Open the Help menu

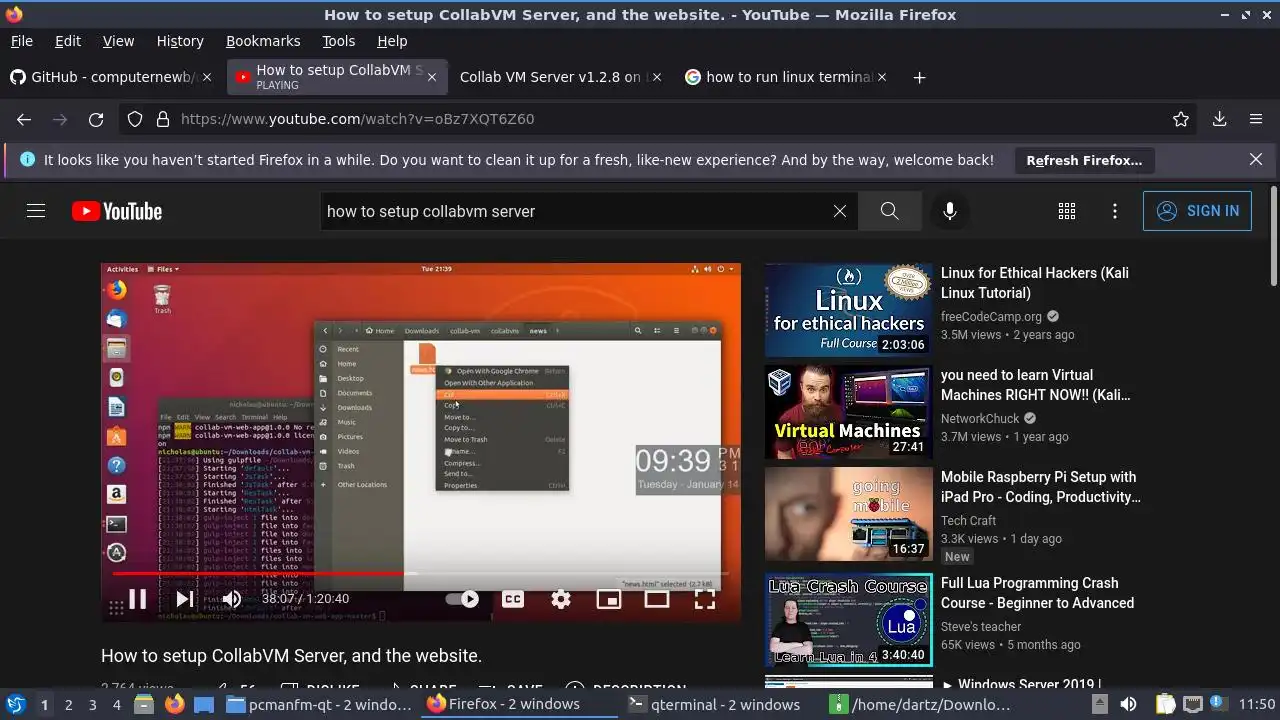pyautogui.click(x=392, y=41)
